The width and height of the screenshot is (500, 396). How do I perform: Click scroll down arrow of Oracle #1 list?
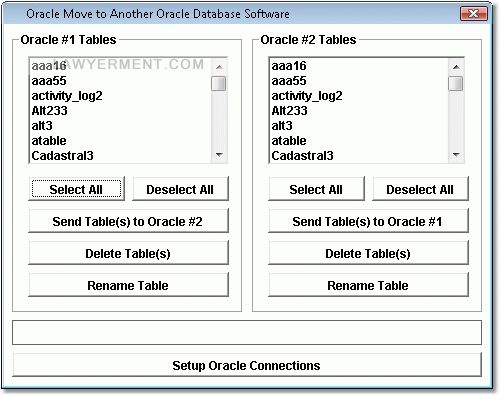(219, 154)
